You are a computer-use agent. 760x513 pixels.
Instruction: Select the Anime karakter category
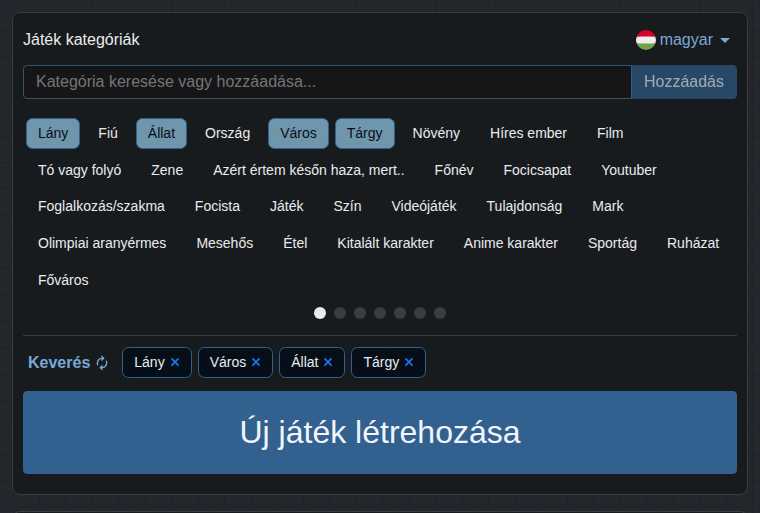[511, 243]
